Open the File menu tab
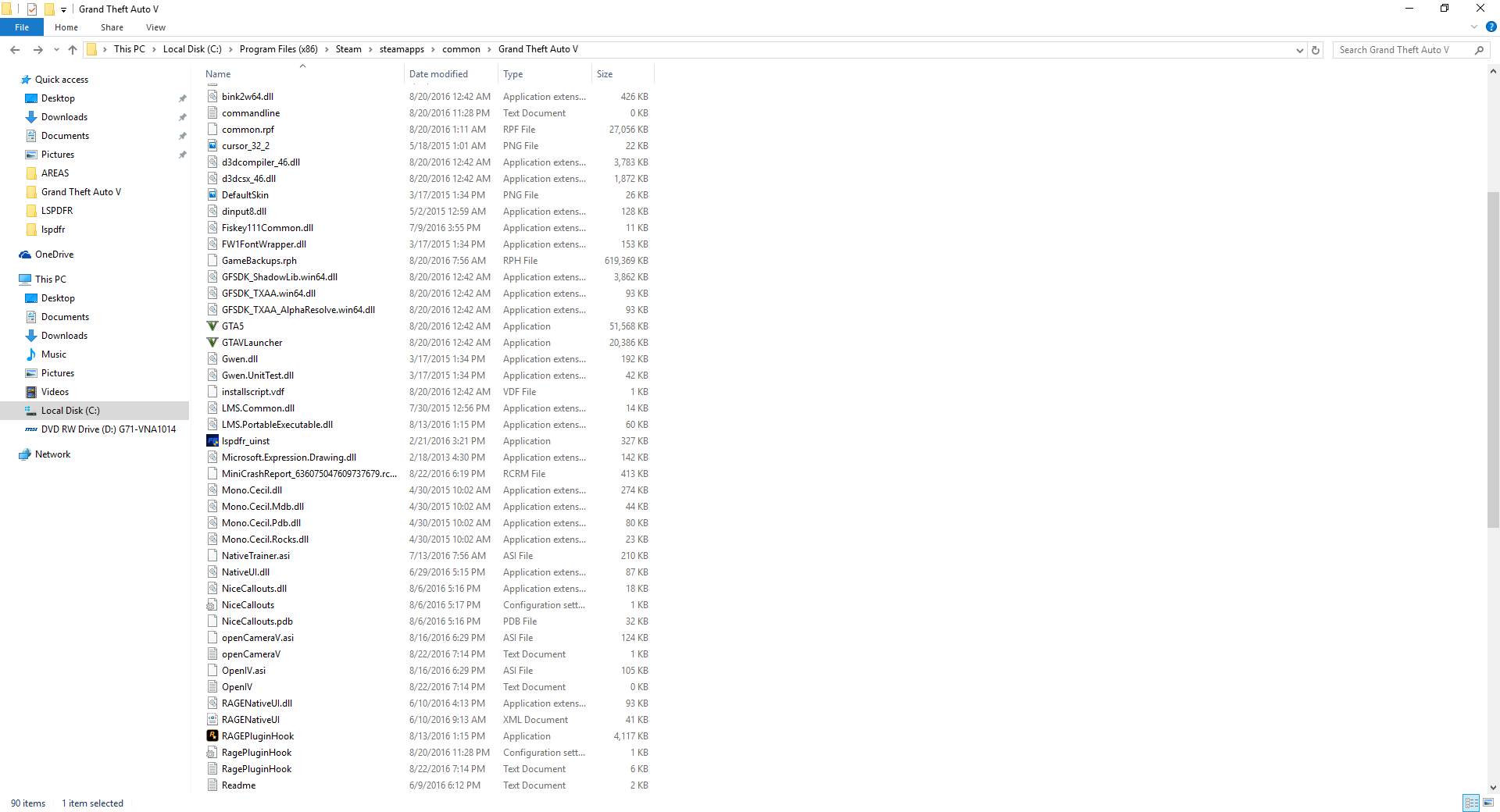The image size is (1500, 812). tap(22, 27)
